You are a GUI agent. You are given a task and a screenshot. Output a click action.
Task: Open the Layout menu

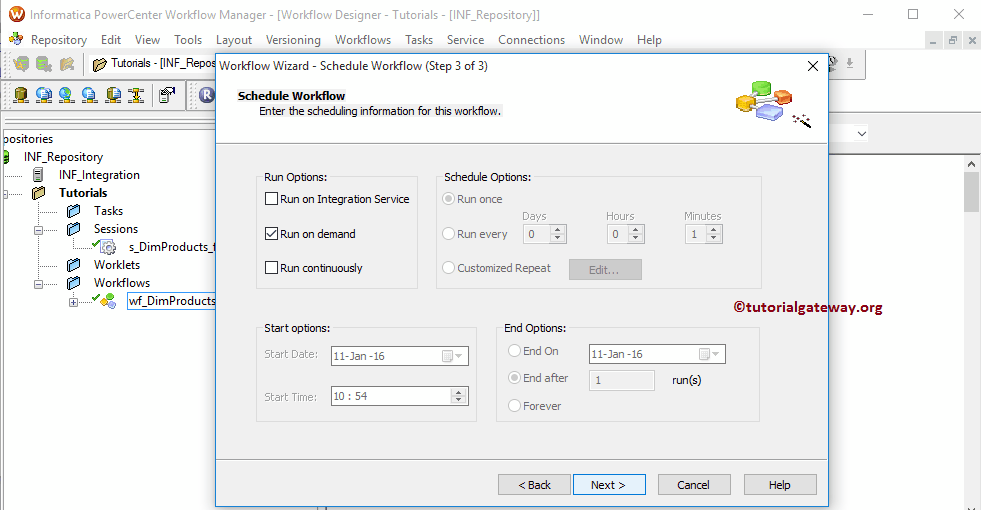(x=233, y=39)
